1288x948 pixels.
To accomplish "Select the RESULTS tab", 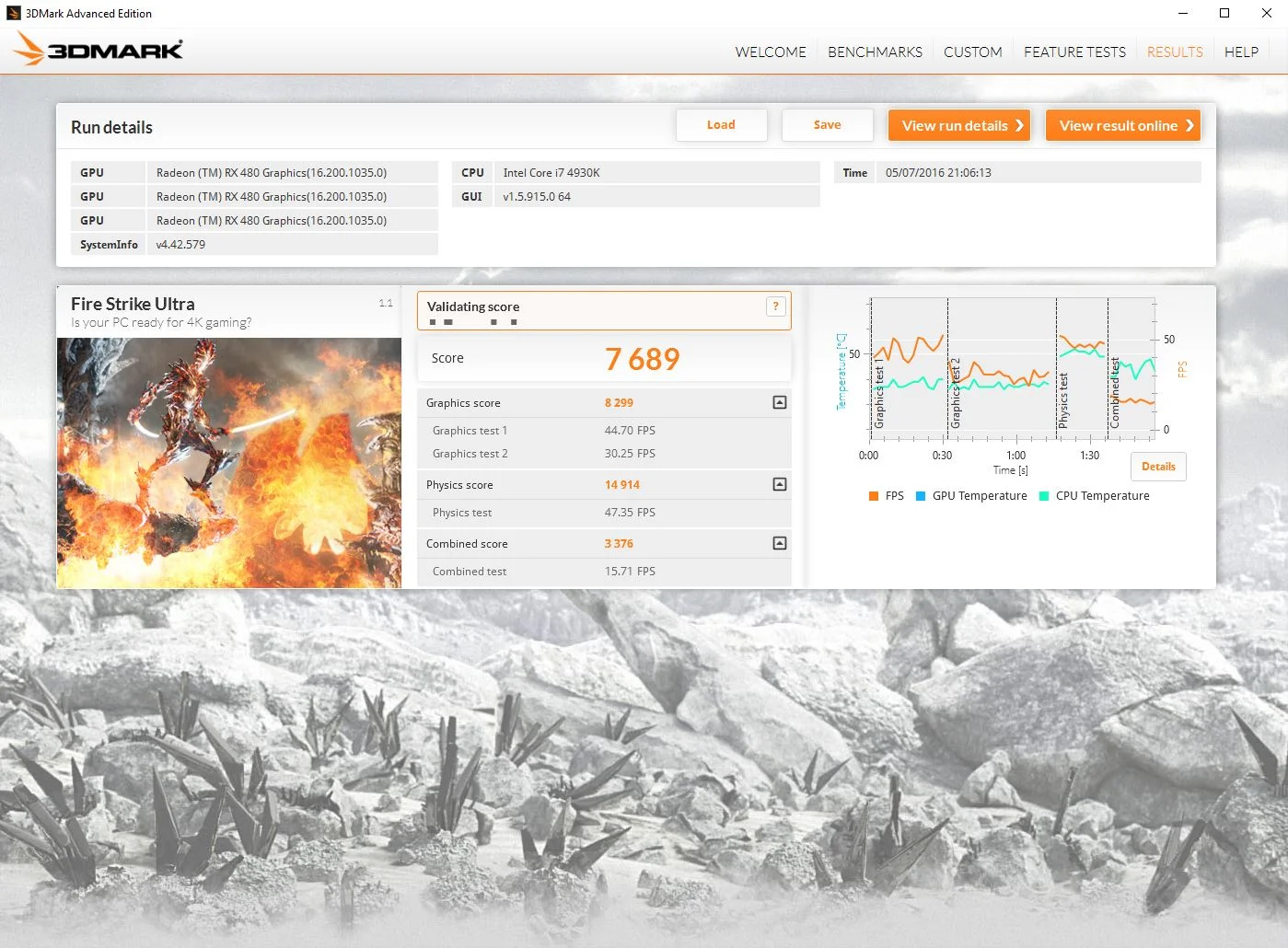I will click(x=1175, y=52).
